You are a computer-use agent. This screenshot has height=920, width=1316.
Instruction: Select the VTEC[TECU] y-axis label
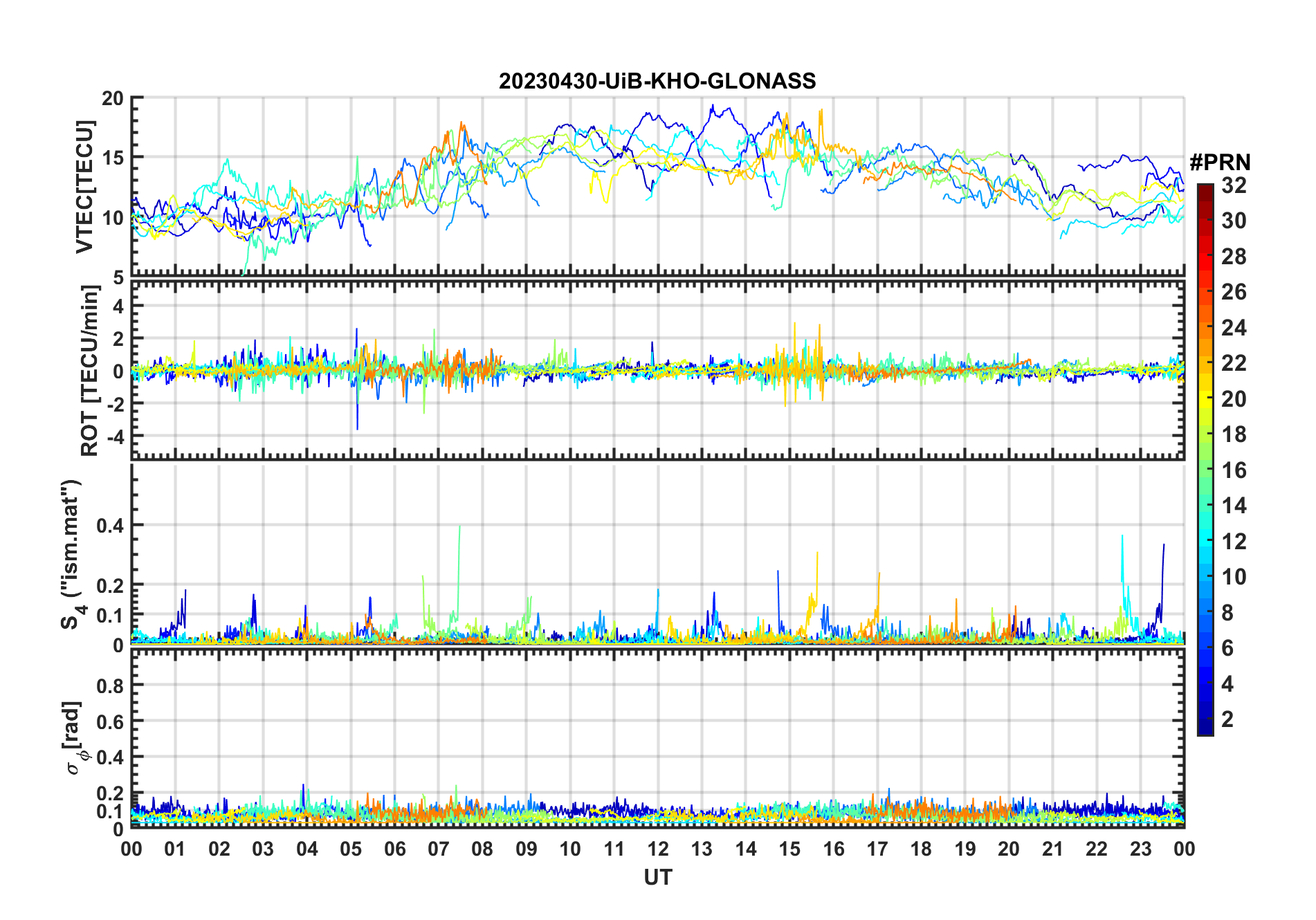(x=84, y=187)
